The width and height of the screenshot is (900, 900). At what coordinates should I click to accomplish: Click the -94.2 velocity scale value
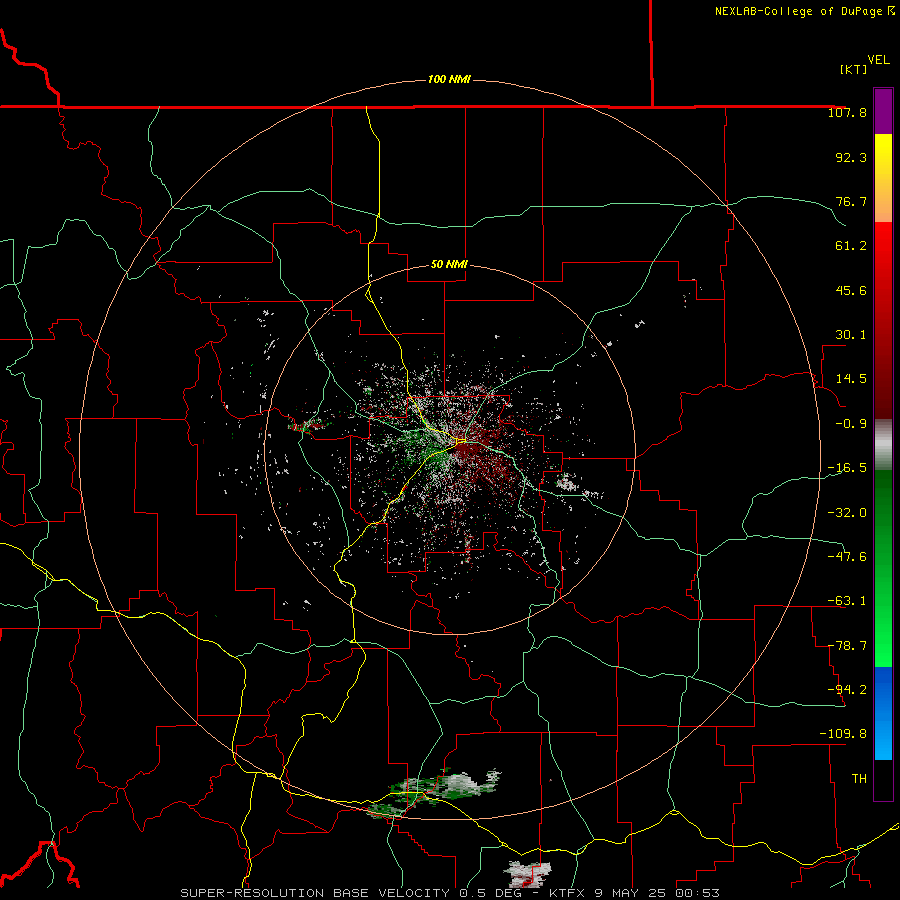847,689
